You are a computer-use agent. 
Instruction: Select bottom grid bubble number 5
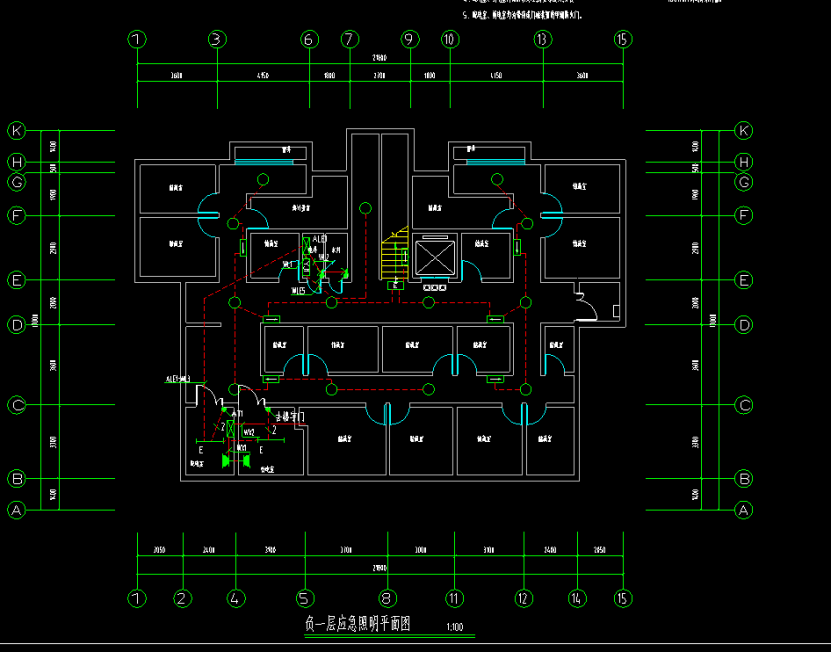[x=305, y=598]
